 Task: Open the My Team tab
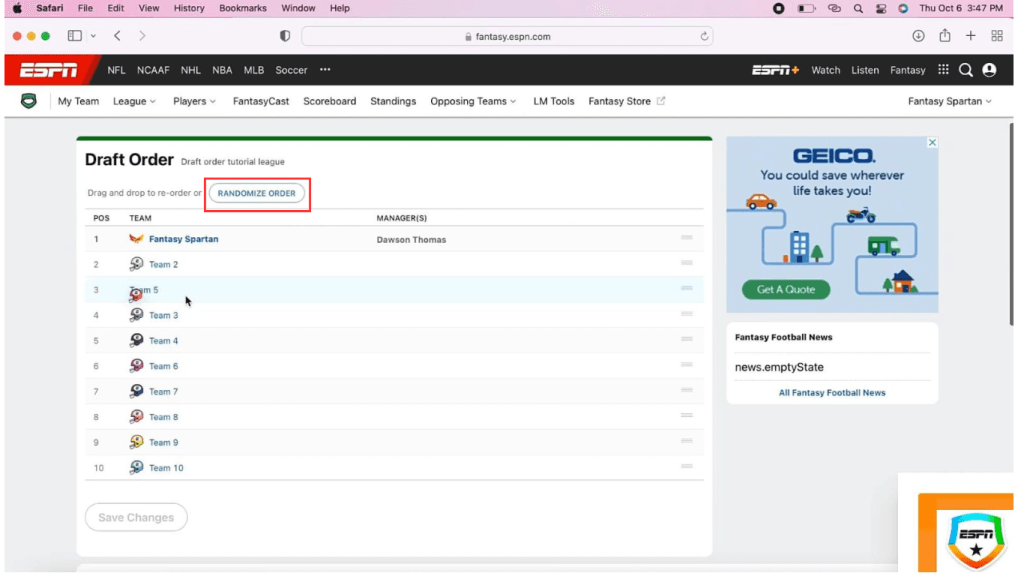78,101
